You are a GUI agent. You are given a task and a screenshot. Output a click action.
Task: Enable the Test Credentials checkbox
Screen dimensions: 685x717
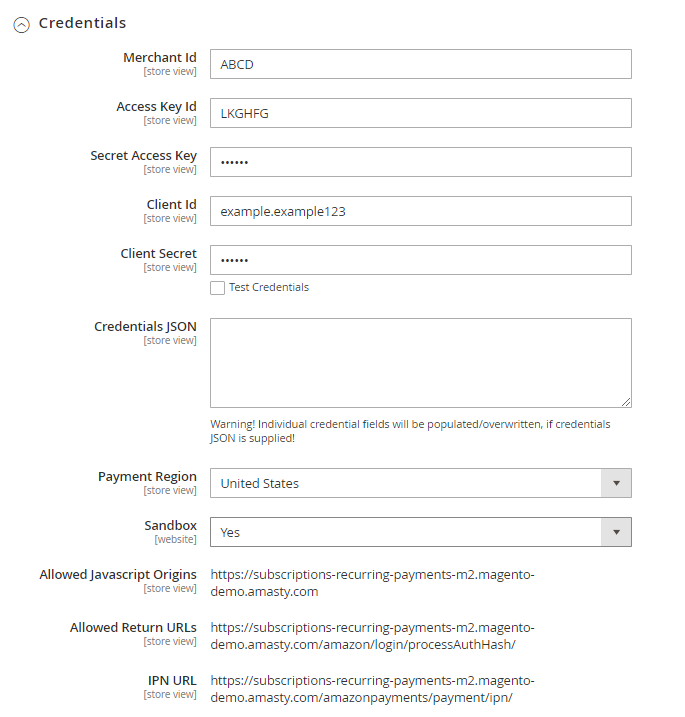coord(217,288)
